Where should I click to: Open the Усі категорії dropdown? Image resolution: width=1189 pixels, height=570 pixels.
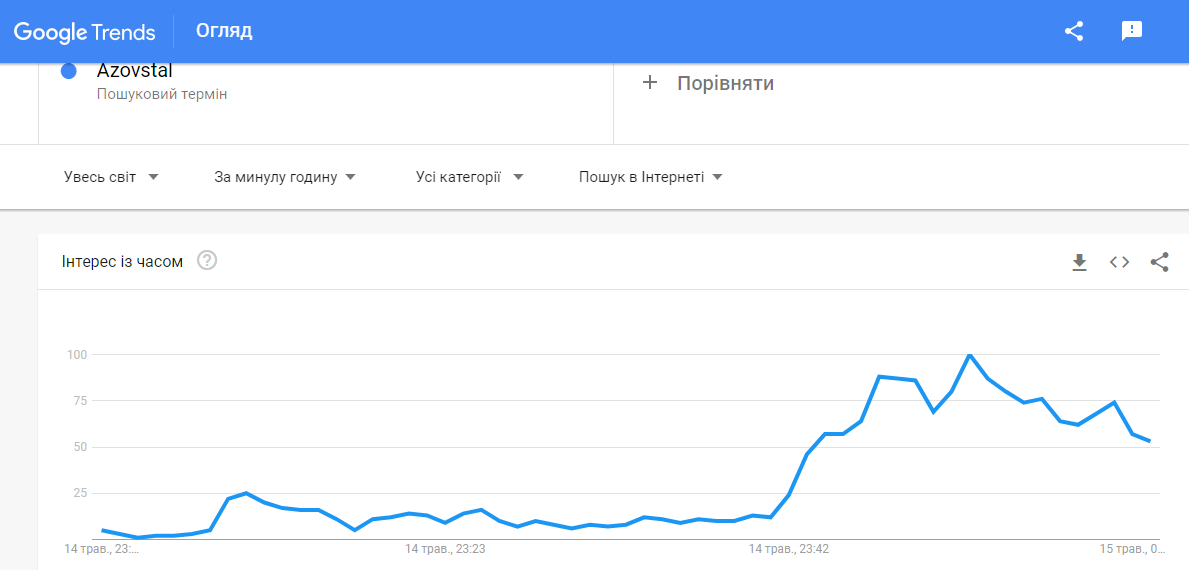point(469,177)
